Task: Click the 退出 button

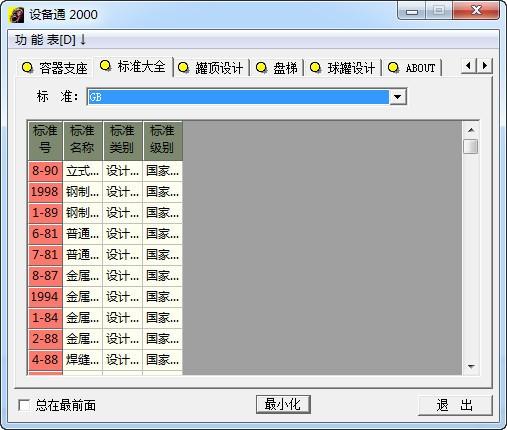Action: point(455,405)
